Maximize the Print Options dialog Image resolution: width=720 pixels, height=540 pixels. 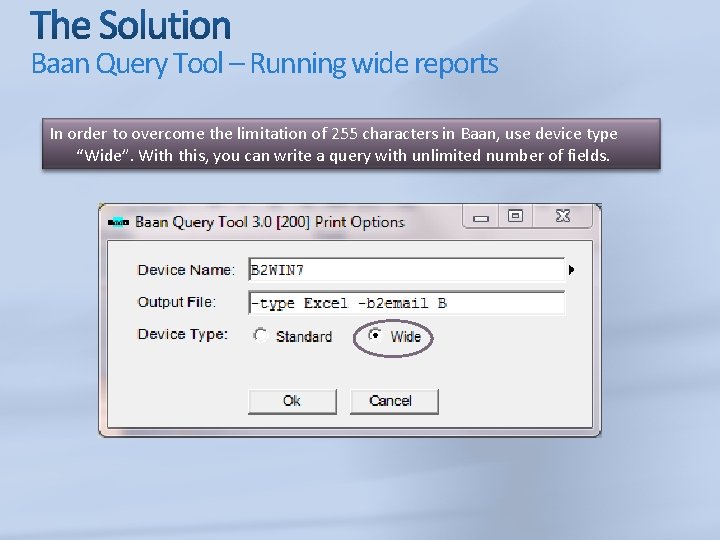pos(515,216)
